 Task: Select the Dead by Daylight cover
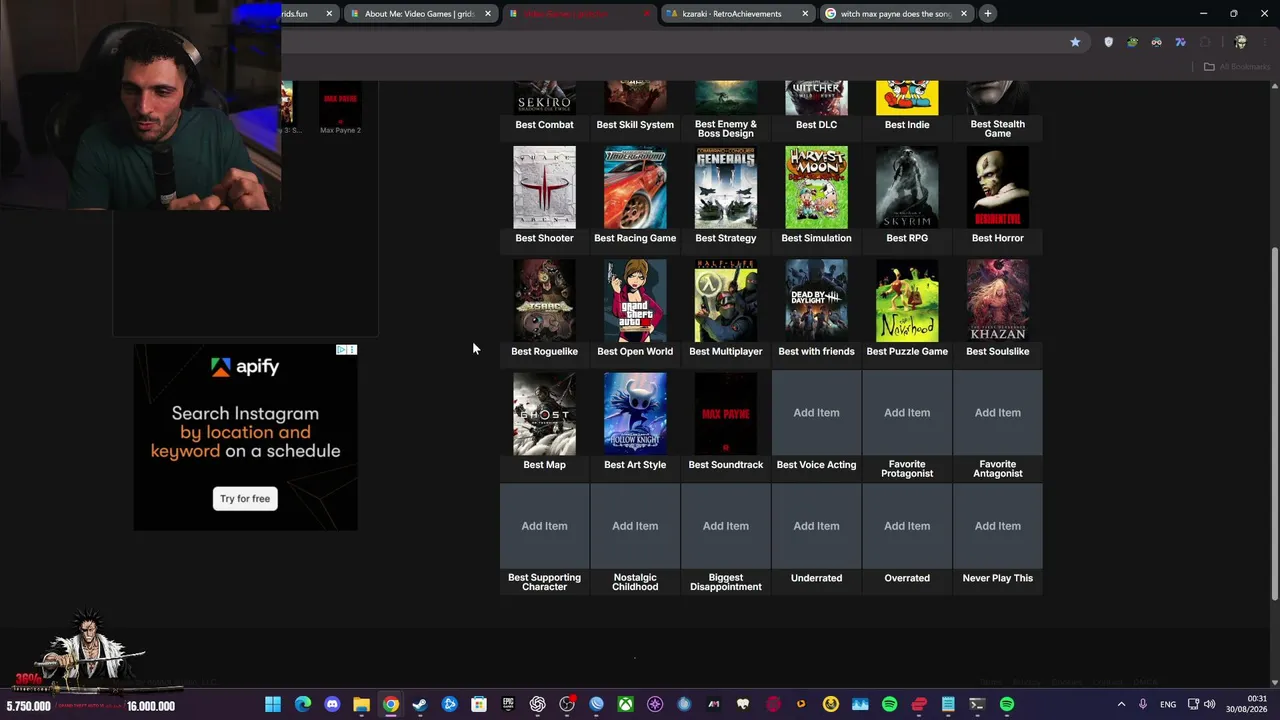816,301
